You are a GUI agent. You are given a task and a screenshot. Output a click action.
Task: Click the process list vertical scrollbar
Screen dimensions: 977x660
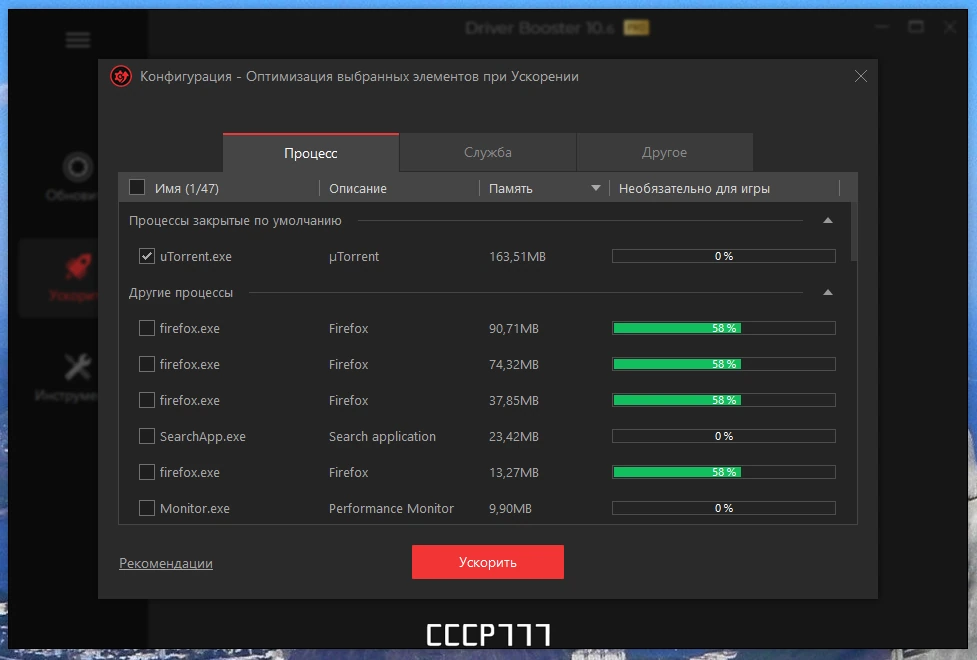[x=854, y=231]
